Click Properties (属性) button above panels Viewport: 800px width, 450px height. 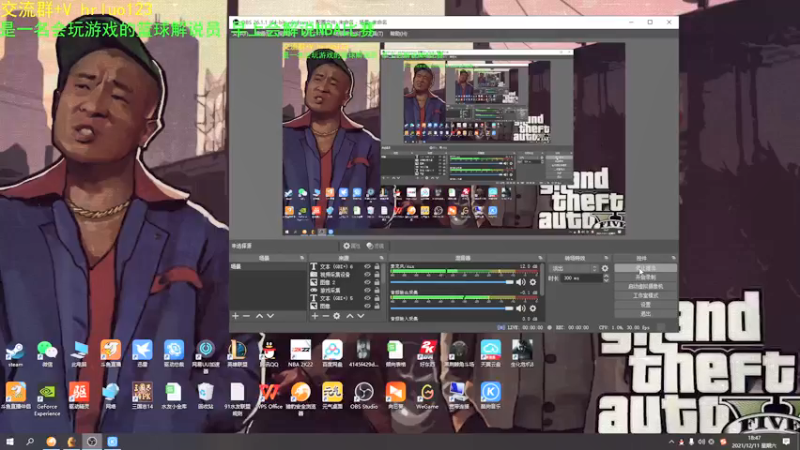point(352,246)
